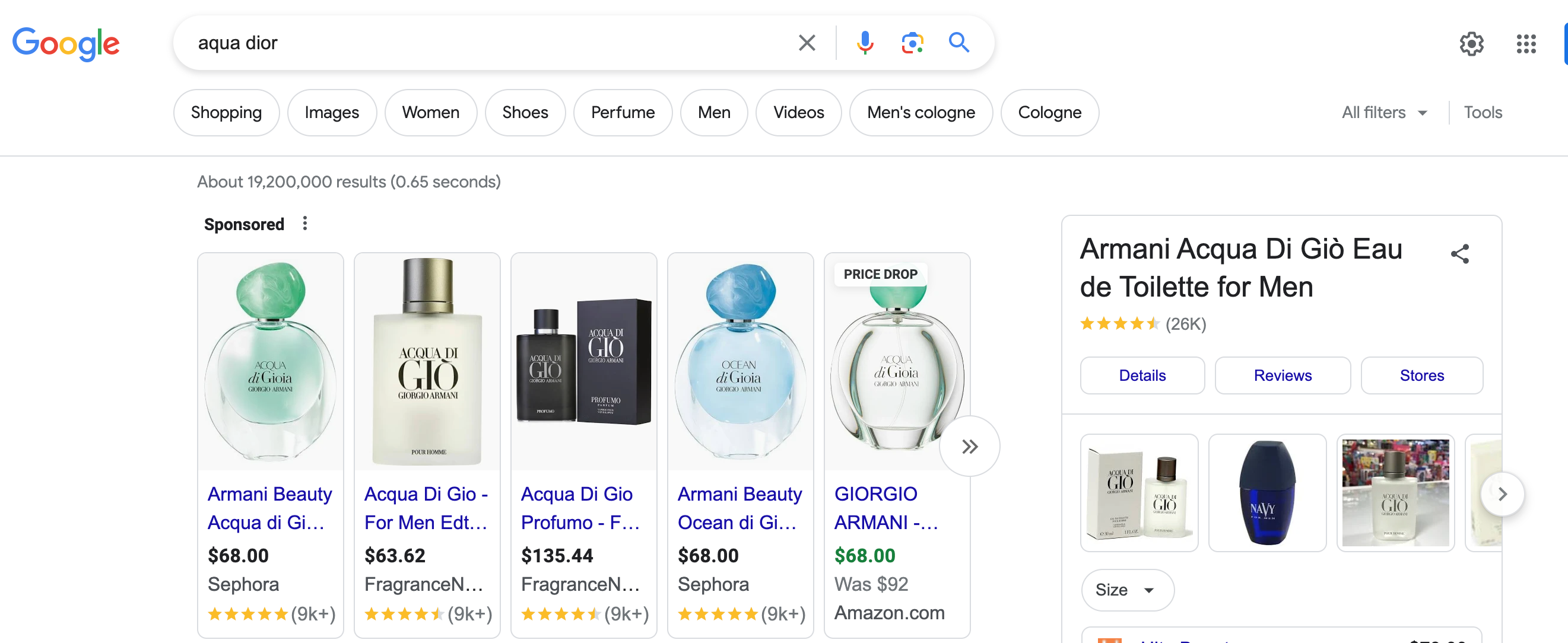Open the Armani Beauty Ocean di Gioia link
The image size is (1568, 643).
[x=739, y=508]
